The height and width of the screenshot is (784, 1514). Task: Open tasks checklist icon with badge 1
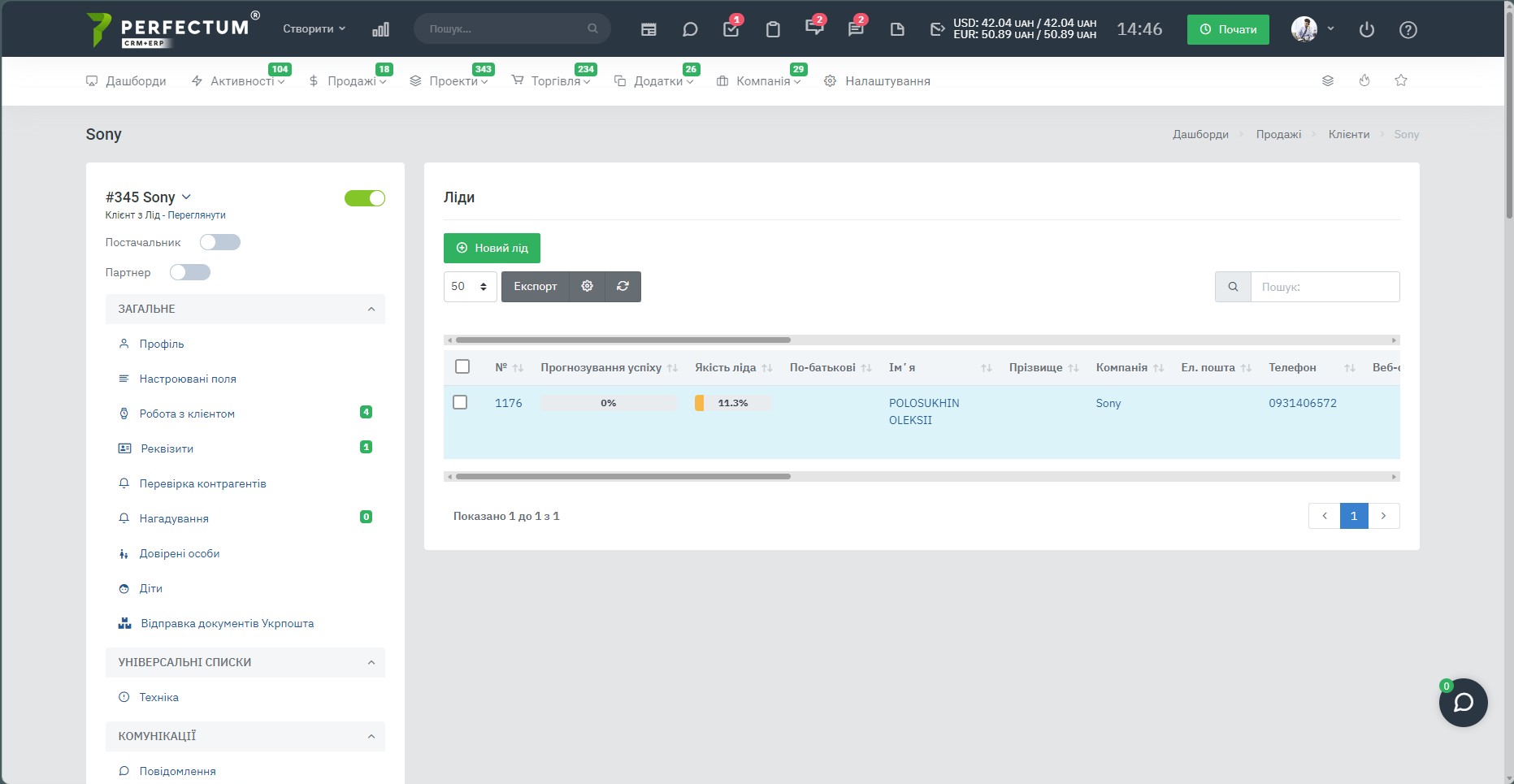pyautogui.click(x=731, y=29)
